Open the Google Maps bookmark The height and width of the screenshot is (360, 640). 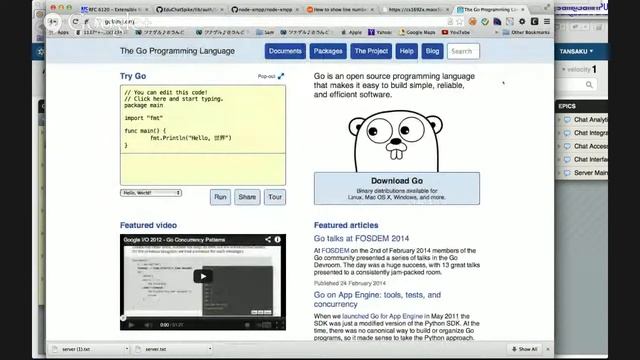417,32
